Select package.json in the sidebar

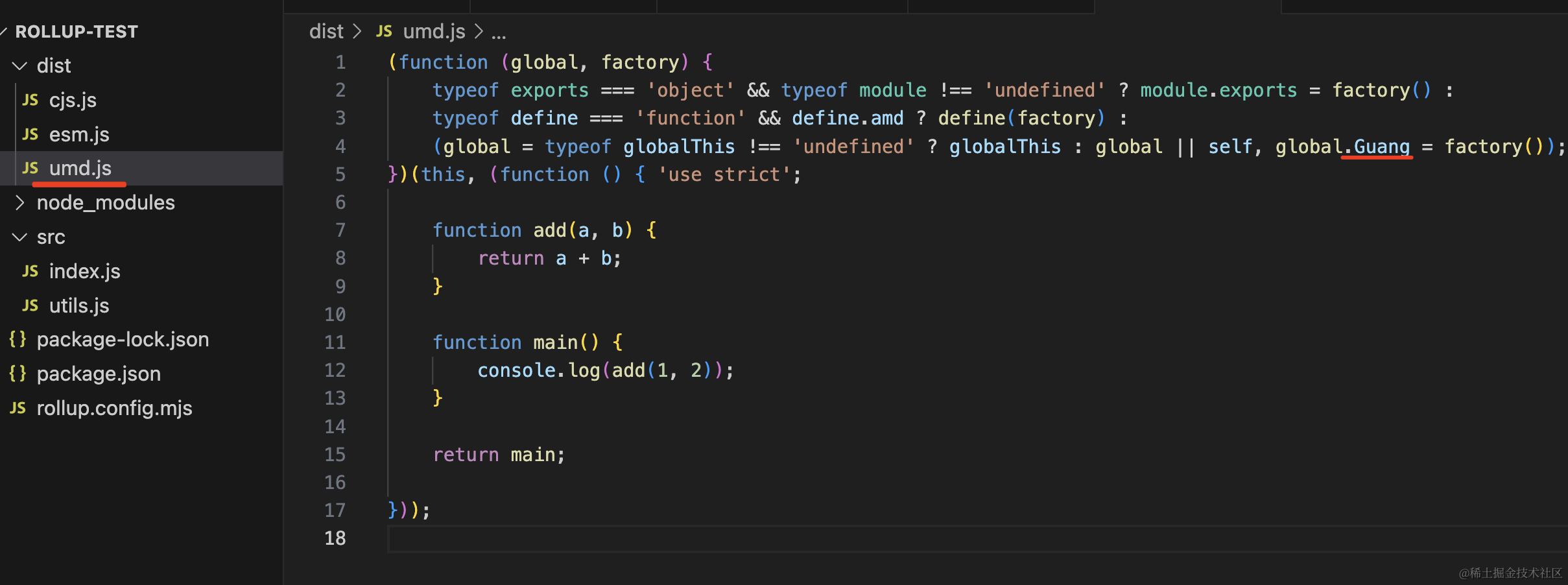[99, 373]
